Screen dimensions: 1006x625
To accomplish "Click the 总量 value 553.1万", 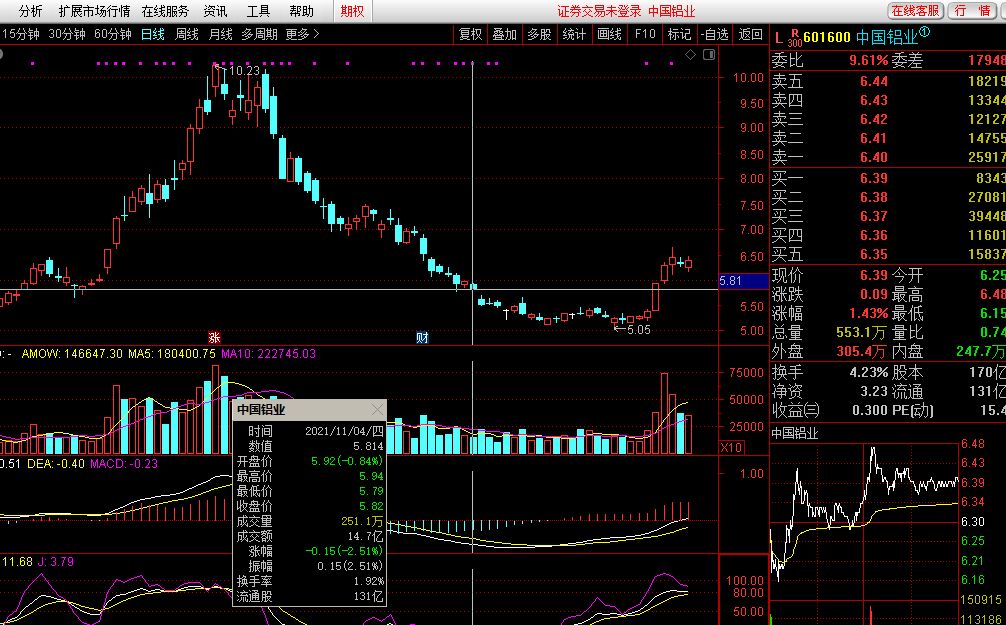I will point(862,332).
